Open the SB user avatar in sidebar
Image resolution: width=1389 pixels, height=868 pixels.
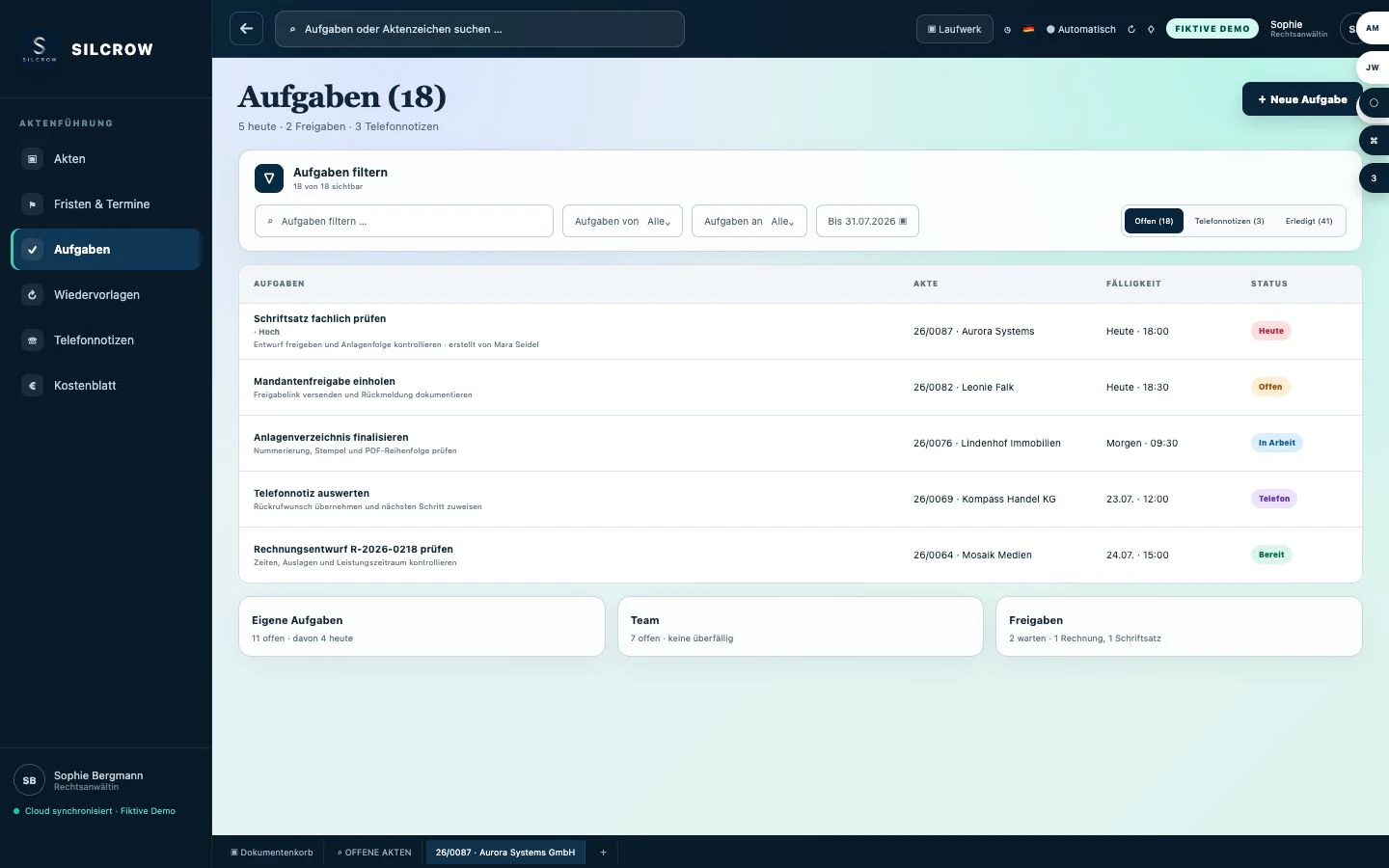pos(29,781)
